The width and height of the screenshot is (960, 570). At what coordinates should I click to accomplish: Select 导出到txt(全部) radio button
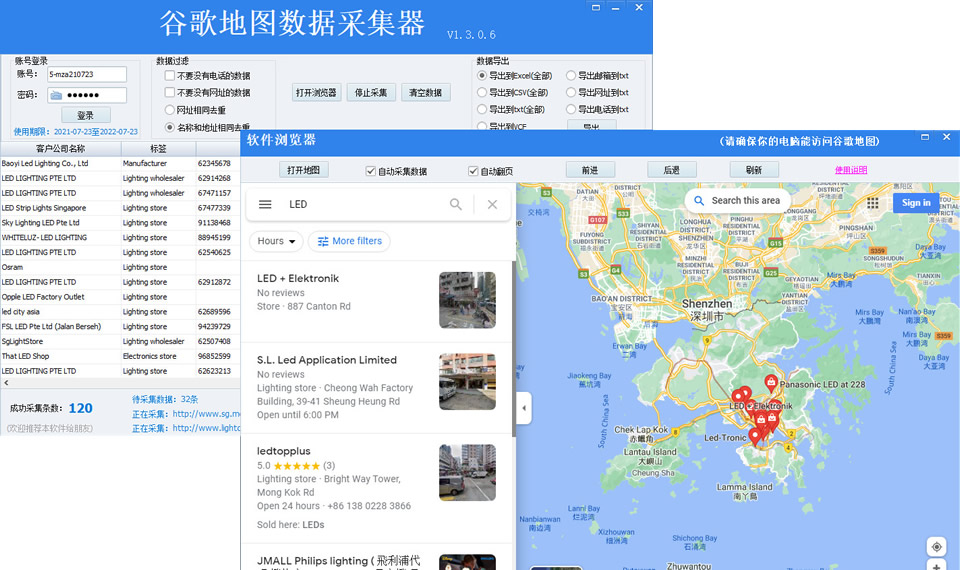coord(482,109)
